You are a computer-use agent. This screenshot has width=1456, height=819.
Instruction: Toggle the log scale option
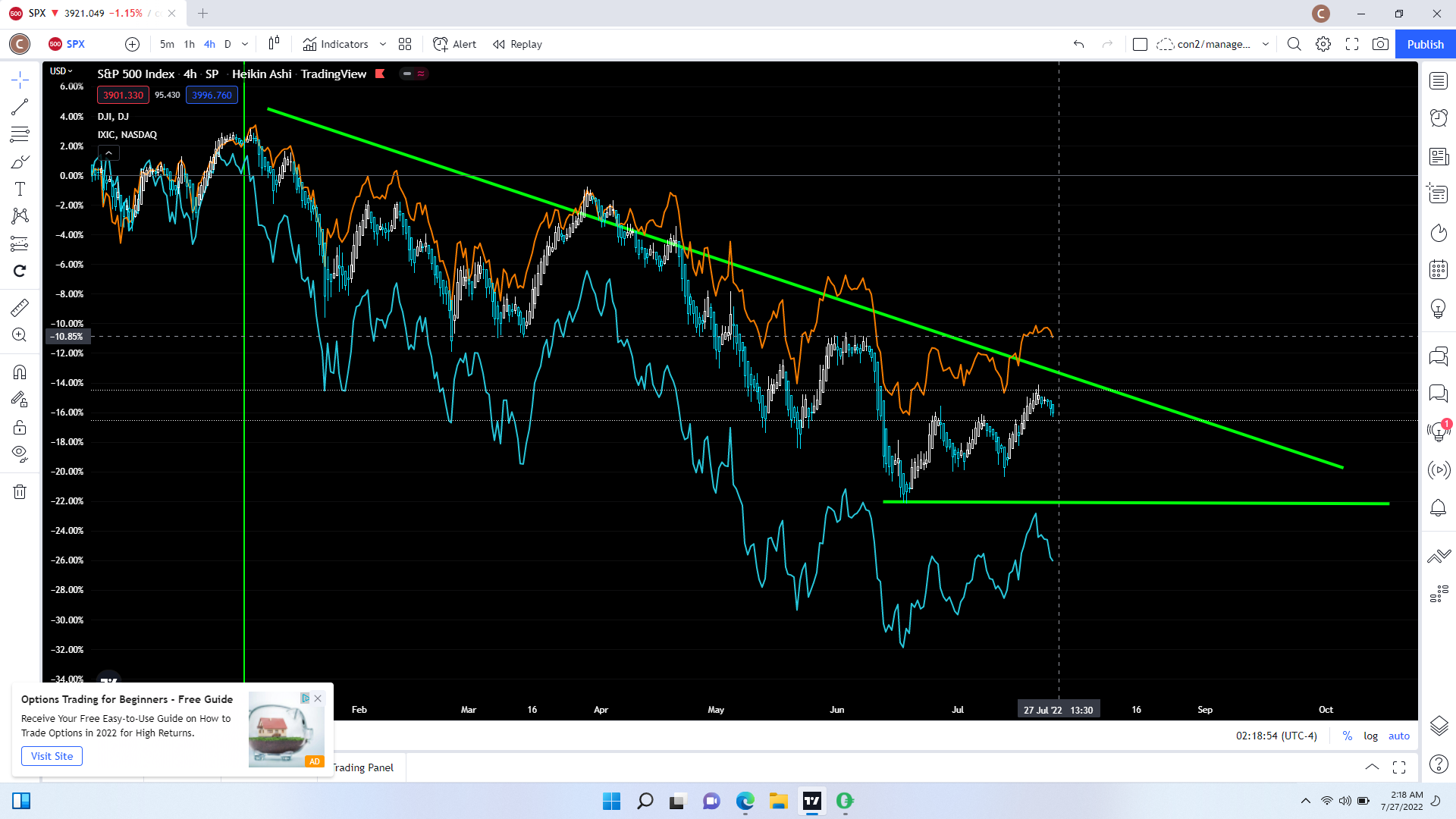(1370, 736)
